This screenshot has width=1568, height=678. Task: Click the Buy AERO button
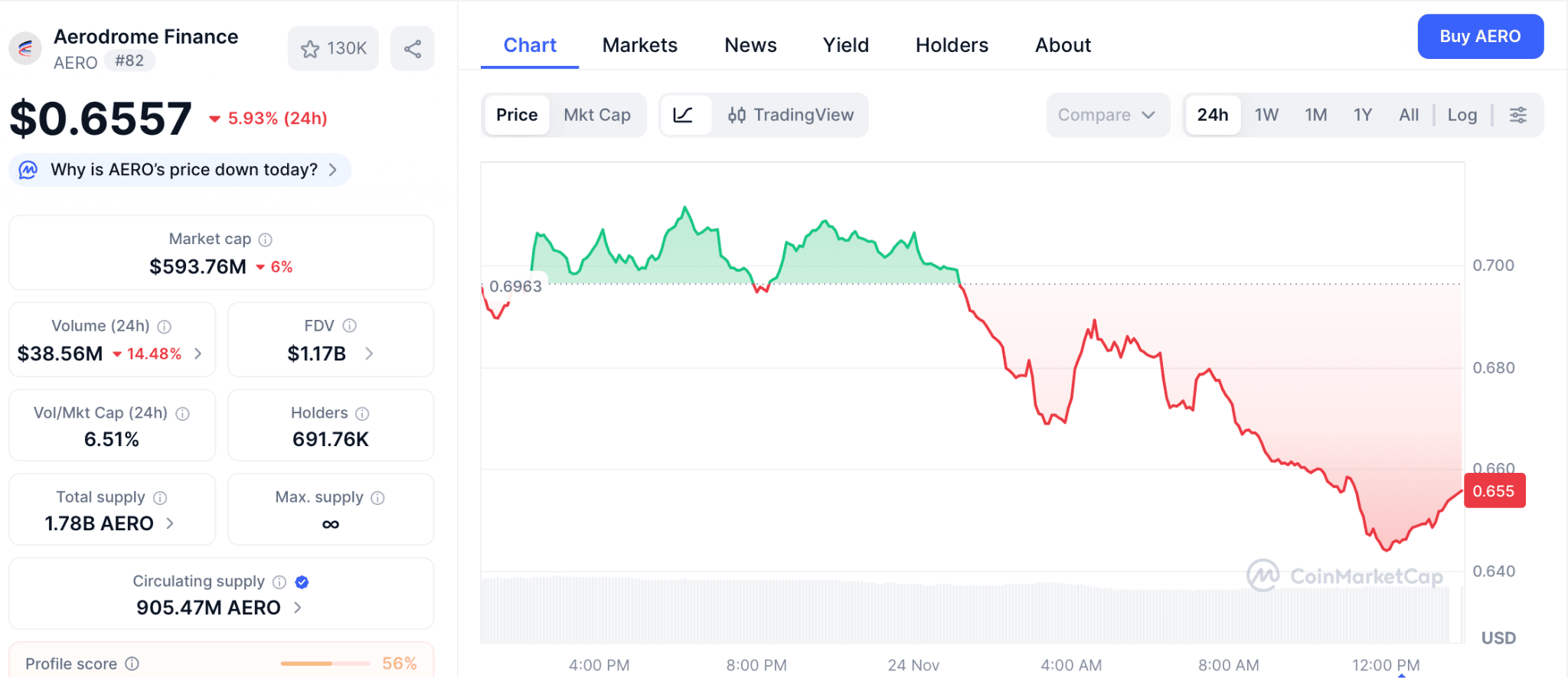[1479, 36]
